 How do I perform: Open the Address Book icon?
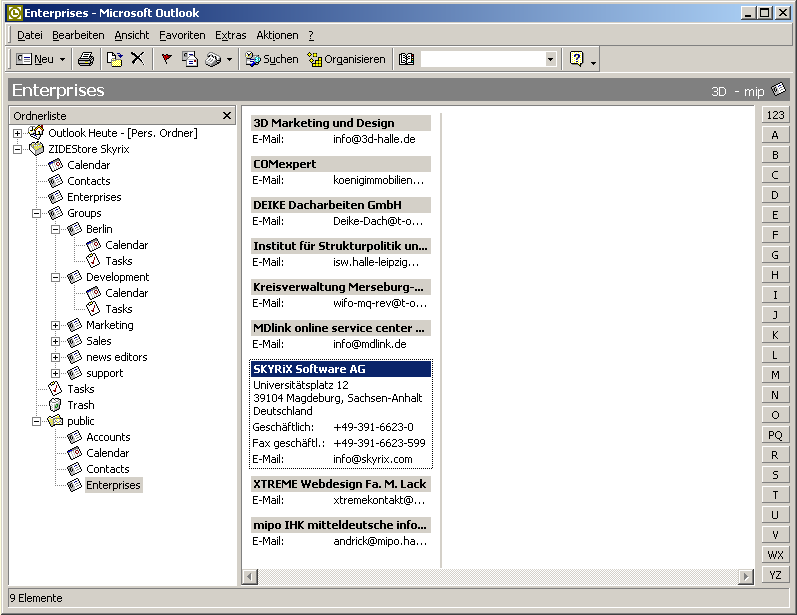[406, 59]
